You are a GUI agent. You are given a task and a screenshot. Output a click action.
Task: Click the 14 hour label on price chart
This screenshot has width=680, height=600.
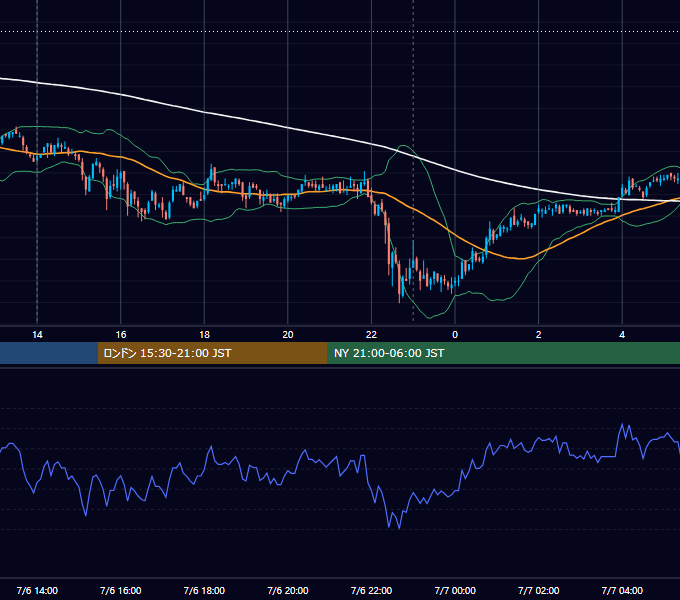37,335
